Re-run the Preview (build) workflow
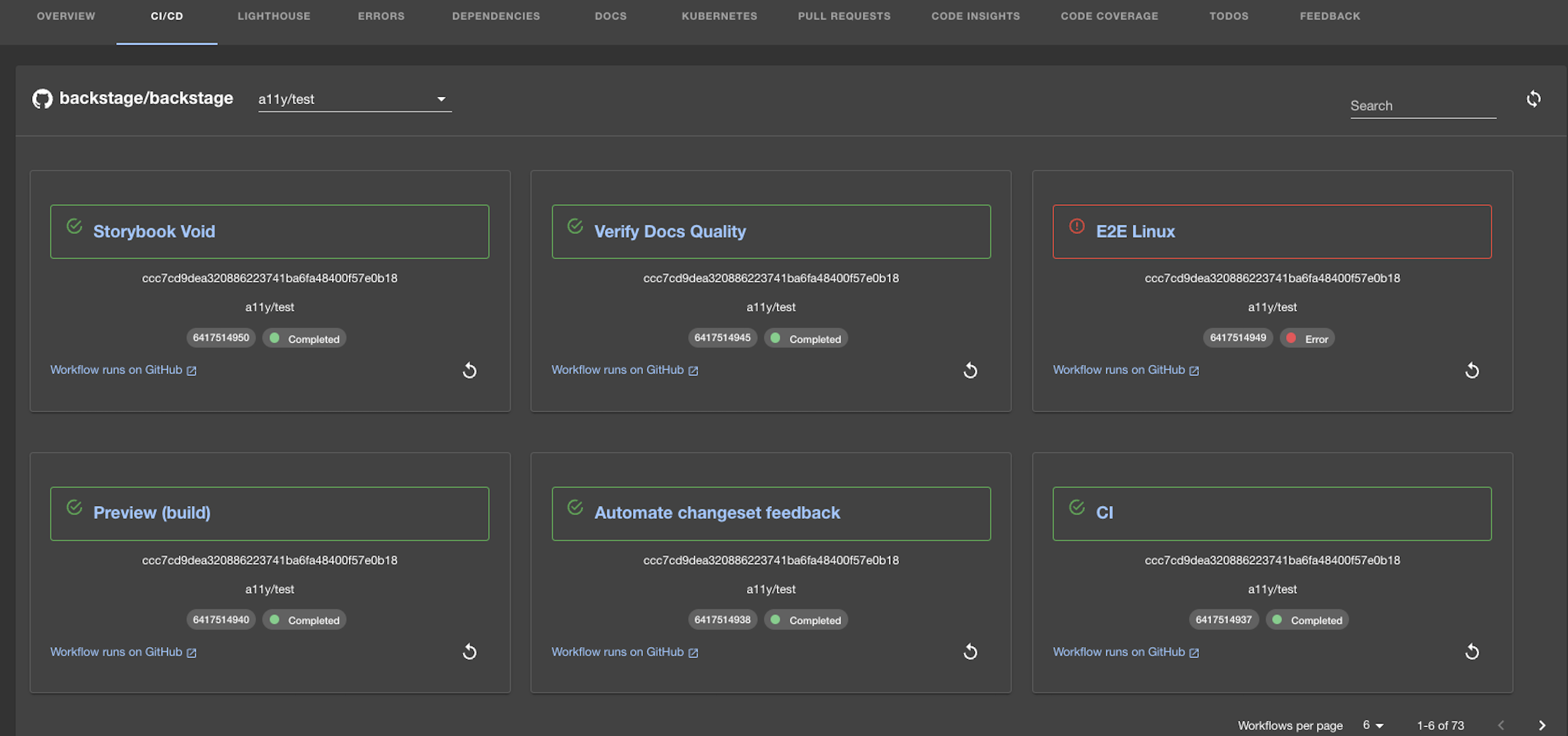1568x736 pixels. pos(469,652)
